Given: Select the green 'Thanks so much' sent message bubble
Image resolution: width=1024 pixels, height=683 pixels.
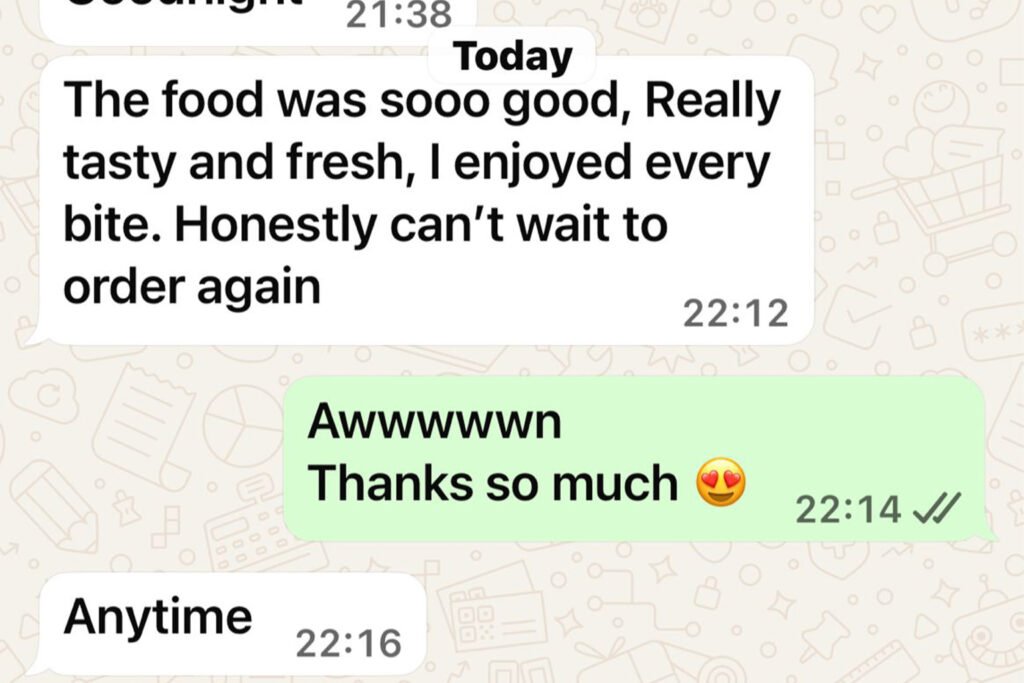Looking at the screenshot, I should pyautogui.click(x=637, y=458).
